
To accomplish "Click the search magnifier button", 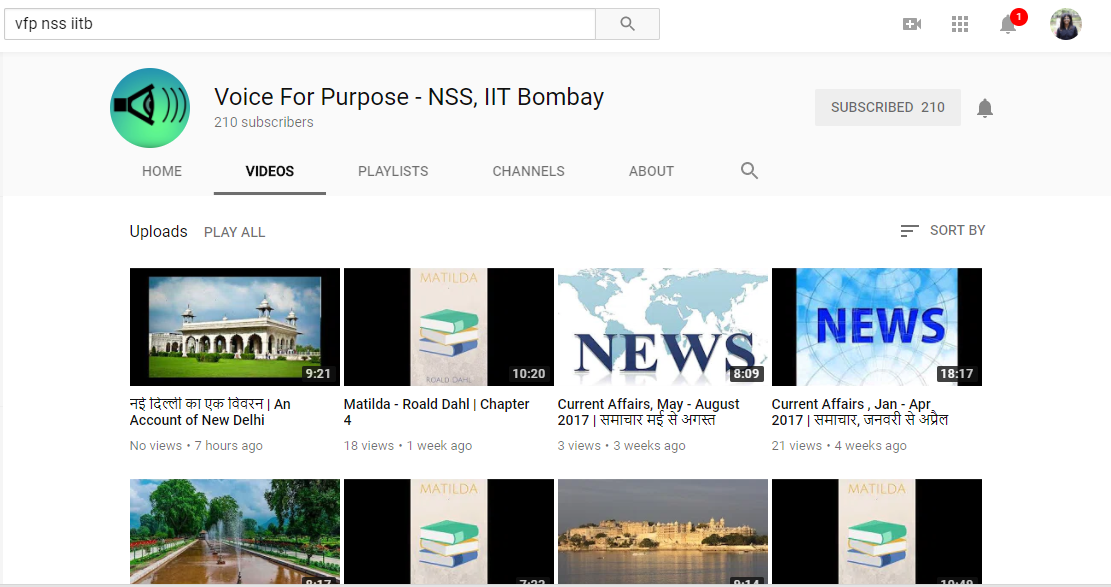I will coord(627,24).
